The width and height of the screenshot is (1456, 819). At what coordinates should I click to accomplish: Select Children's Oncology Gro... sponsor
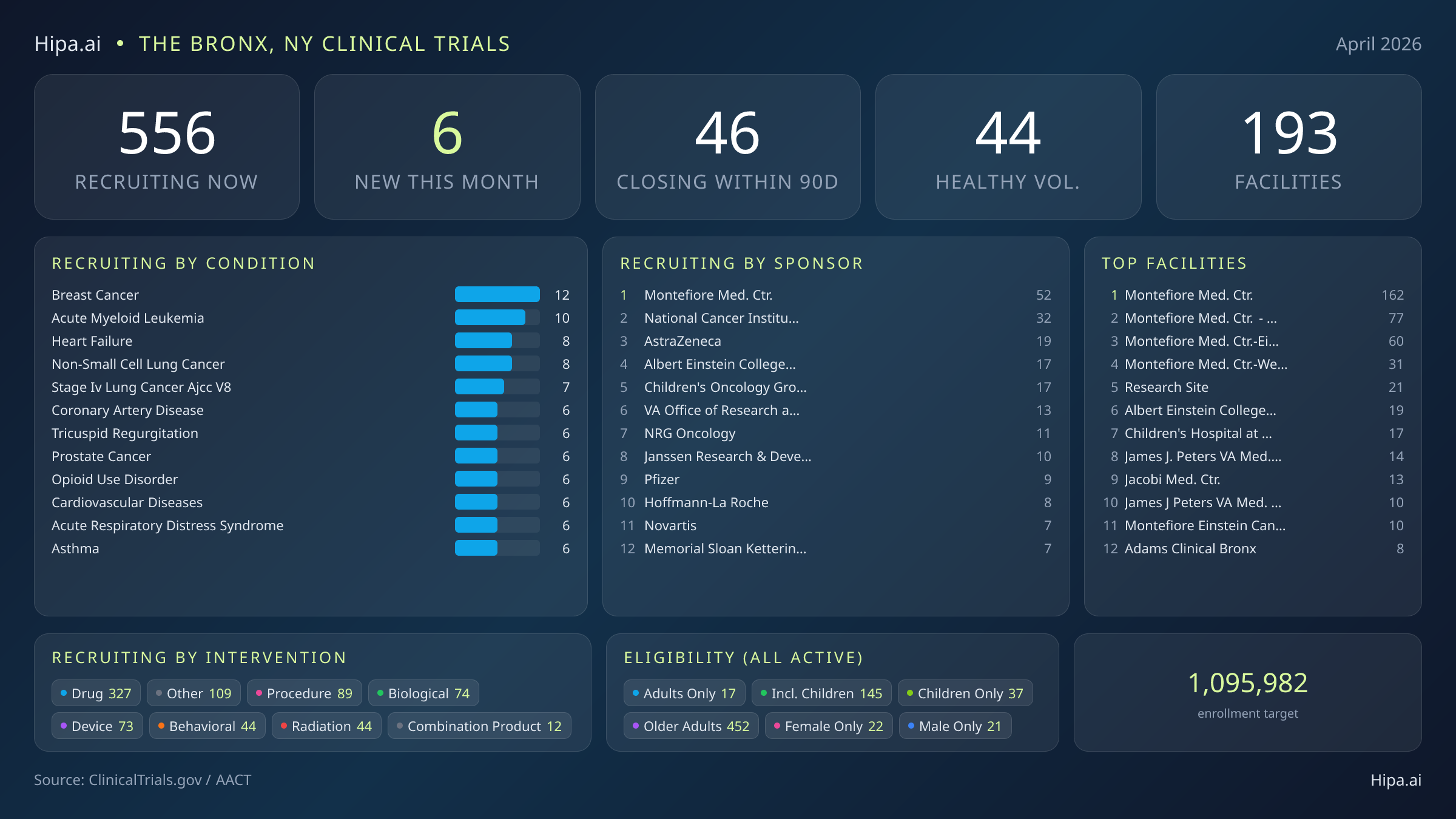pyautogui.click(x=835, y=387)
